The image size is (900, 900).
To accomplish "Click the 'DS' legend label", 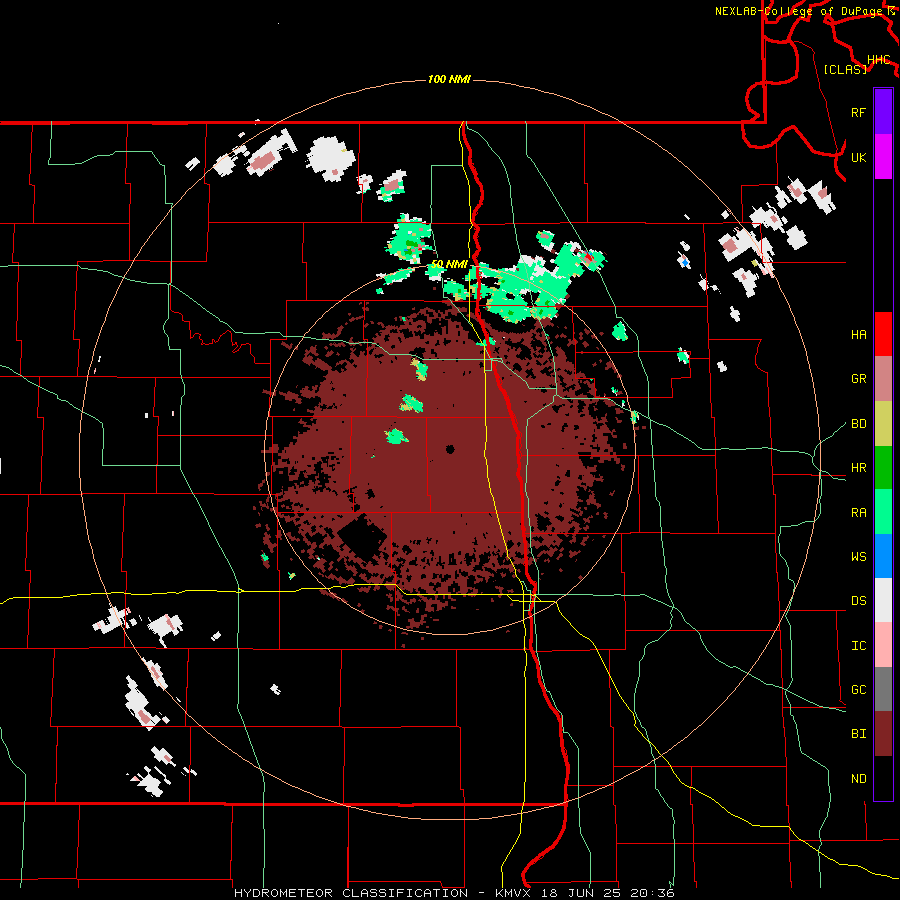I will (858, 601).
